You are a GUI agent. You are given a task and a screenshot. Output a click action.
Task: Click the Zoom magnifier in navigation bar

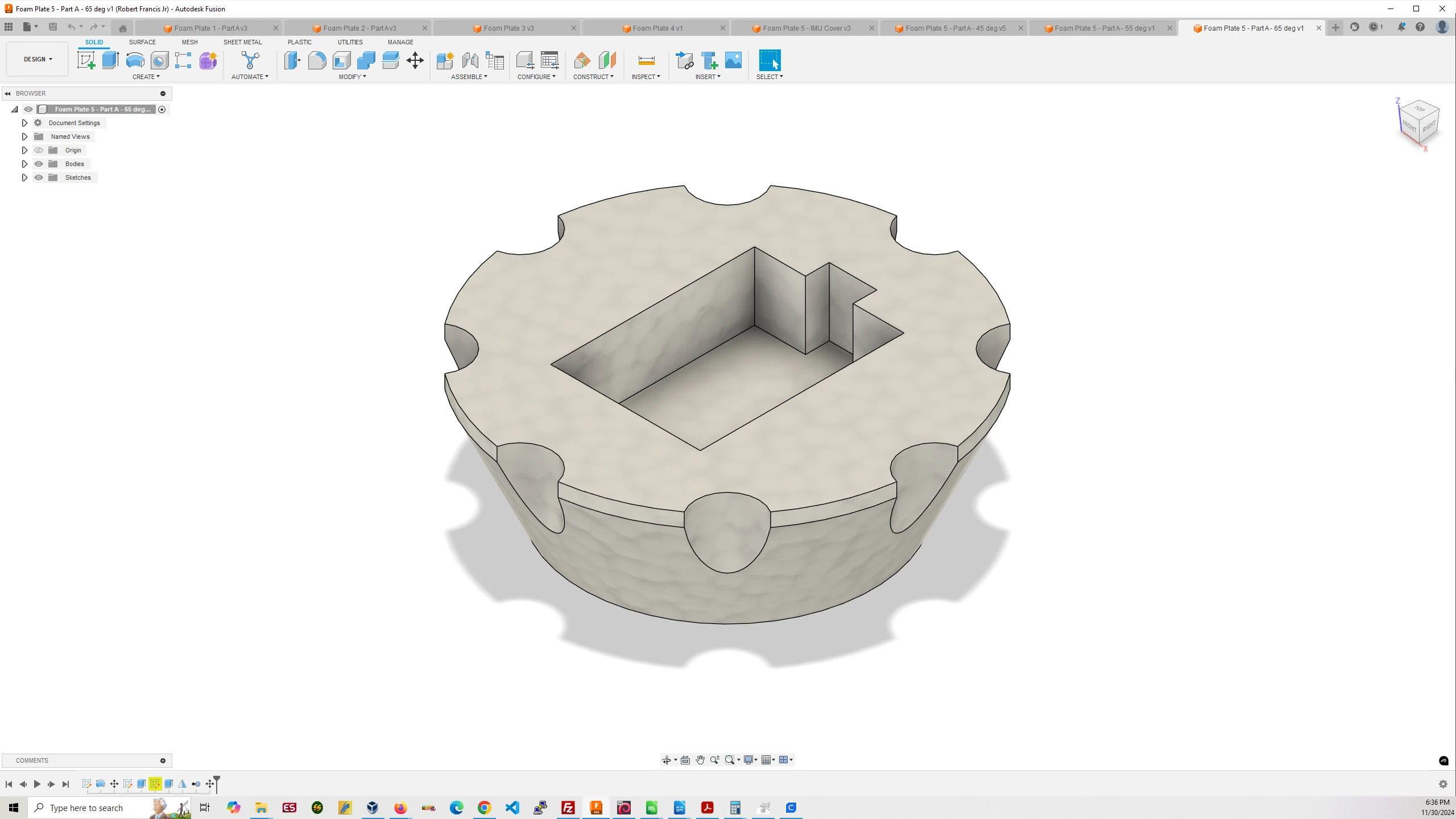715,760
